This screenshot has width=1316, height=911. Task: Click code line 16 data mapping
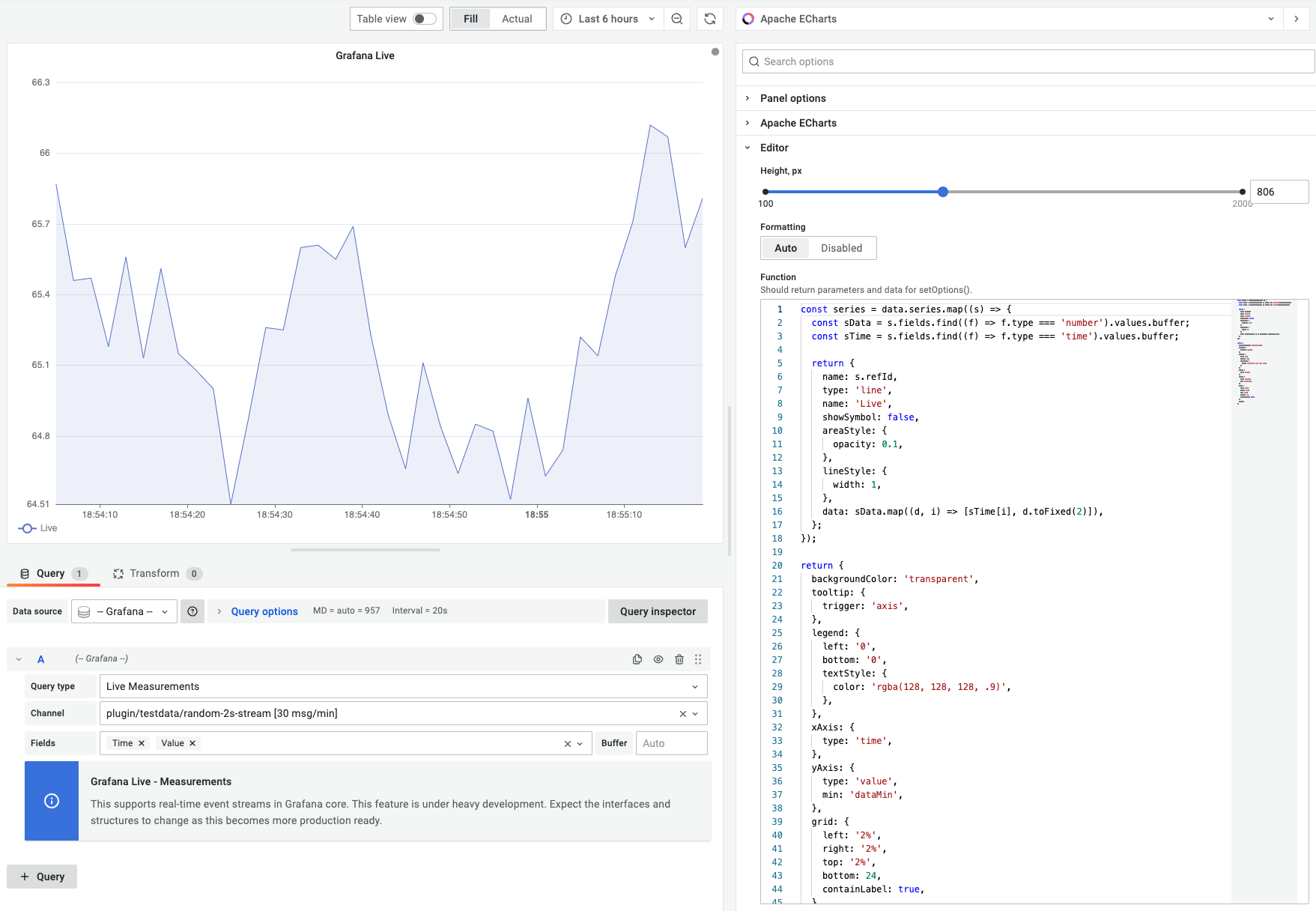[x=962, y=512]
